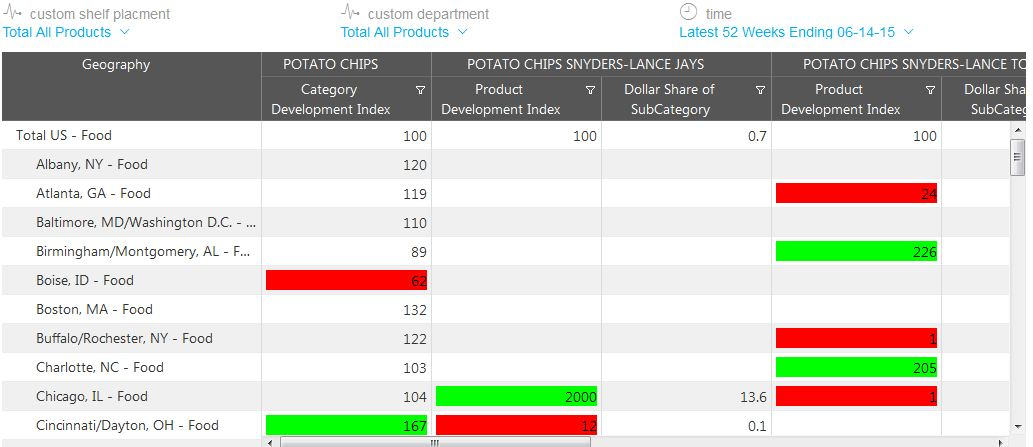Click the Geography column header
The height and width of the screenshot is (447, 1033).
coord(116,65)
